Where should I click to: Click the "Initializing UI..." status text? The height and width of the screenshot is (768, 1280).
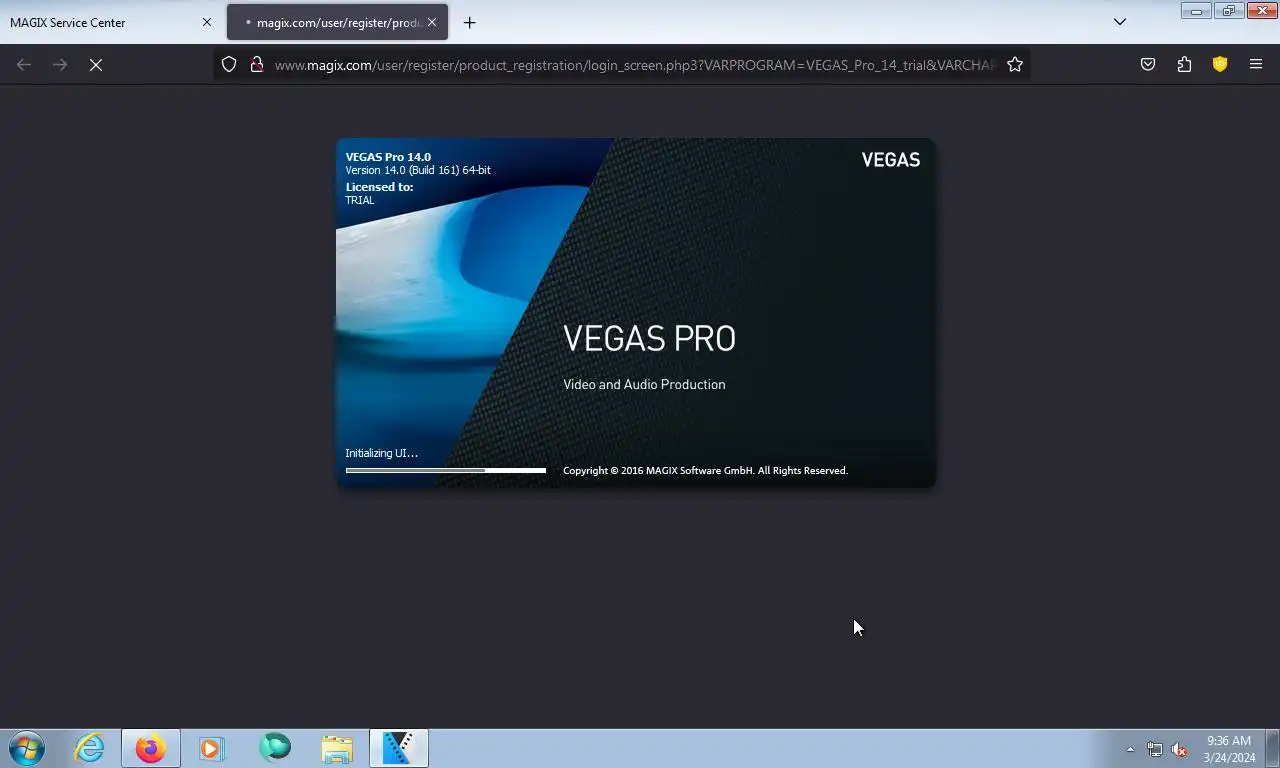382,453
